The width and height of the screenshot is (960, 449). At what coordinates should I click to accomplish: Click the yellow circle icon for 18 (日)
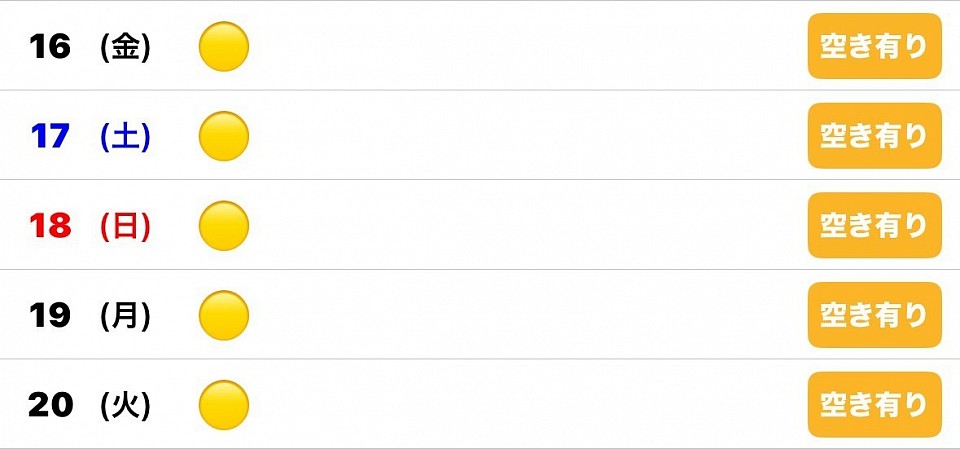click(x=223, y=226)
